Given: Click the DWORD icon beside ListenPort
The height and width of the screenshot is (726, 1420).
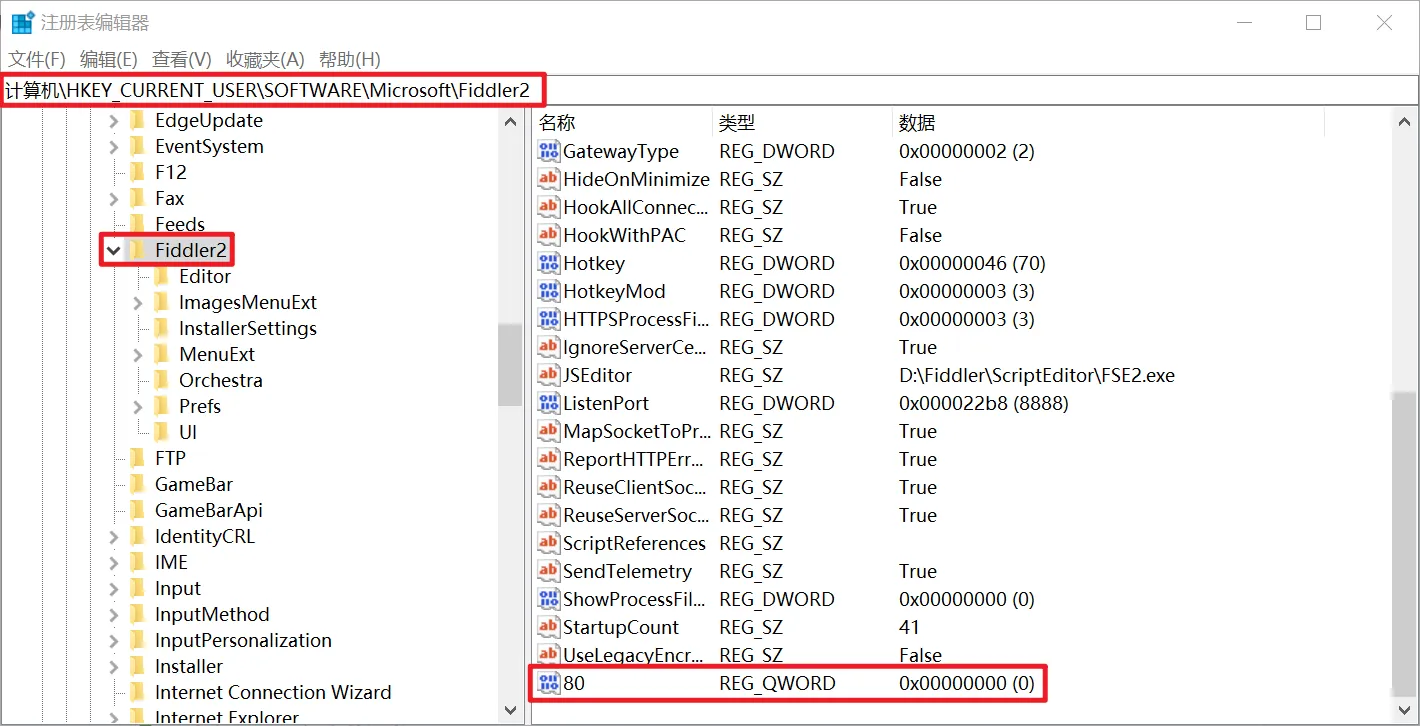Looking at the screenshot, I should coord(548,403).
